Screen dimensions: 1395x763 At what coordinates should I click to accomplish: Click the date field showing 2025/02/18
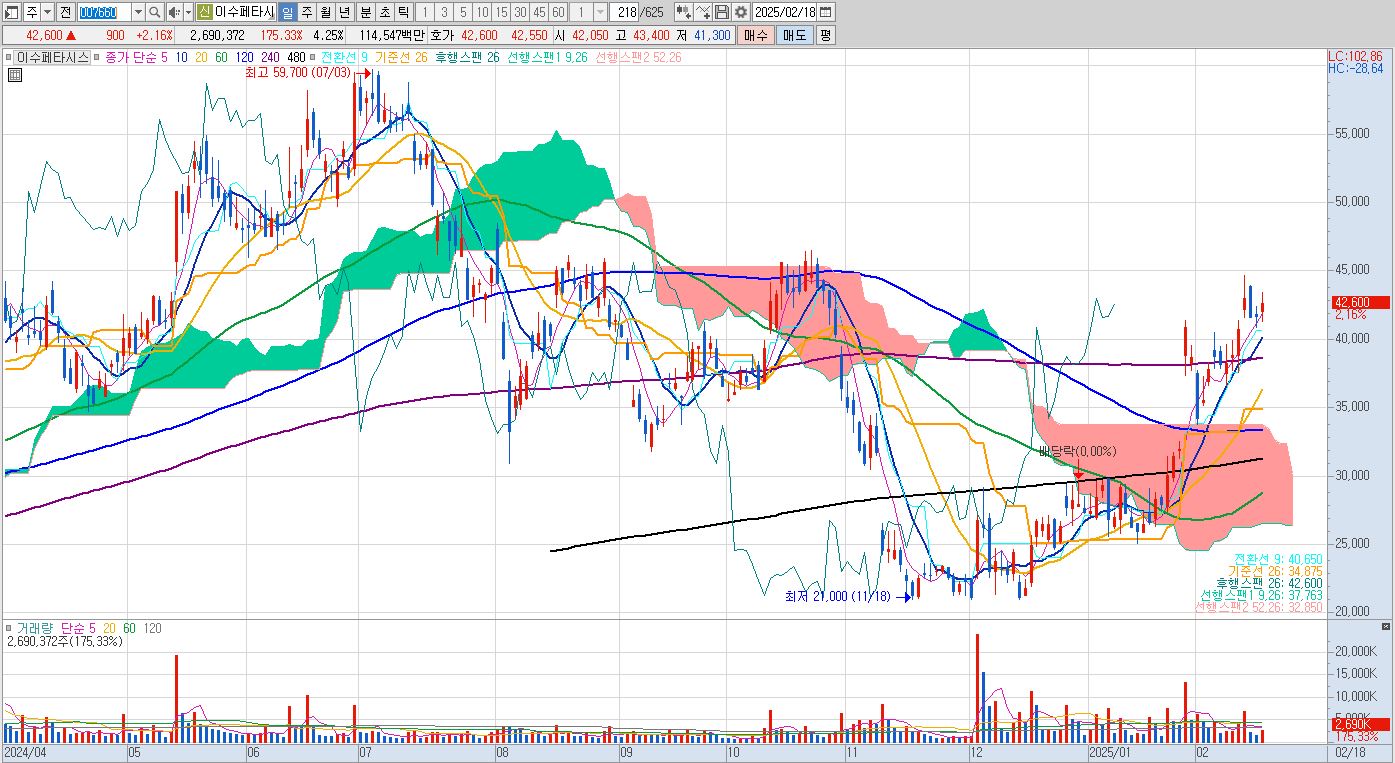pyautogui.click(x=784, y=12)
